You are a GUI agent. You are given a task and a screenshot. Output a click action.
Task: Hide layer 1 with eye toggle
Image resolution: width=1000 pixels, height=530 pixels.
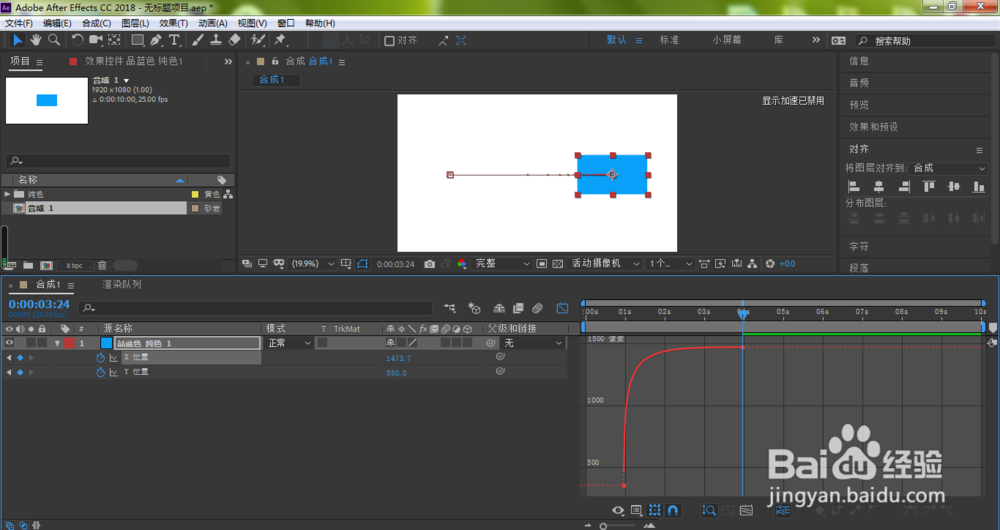pyautogui.click(x=9, y=343)
